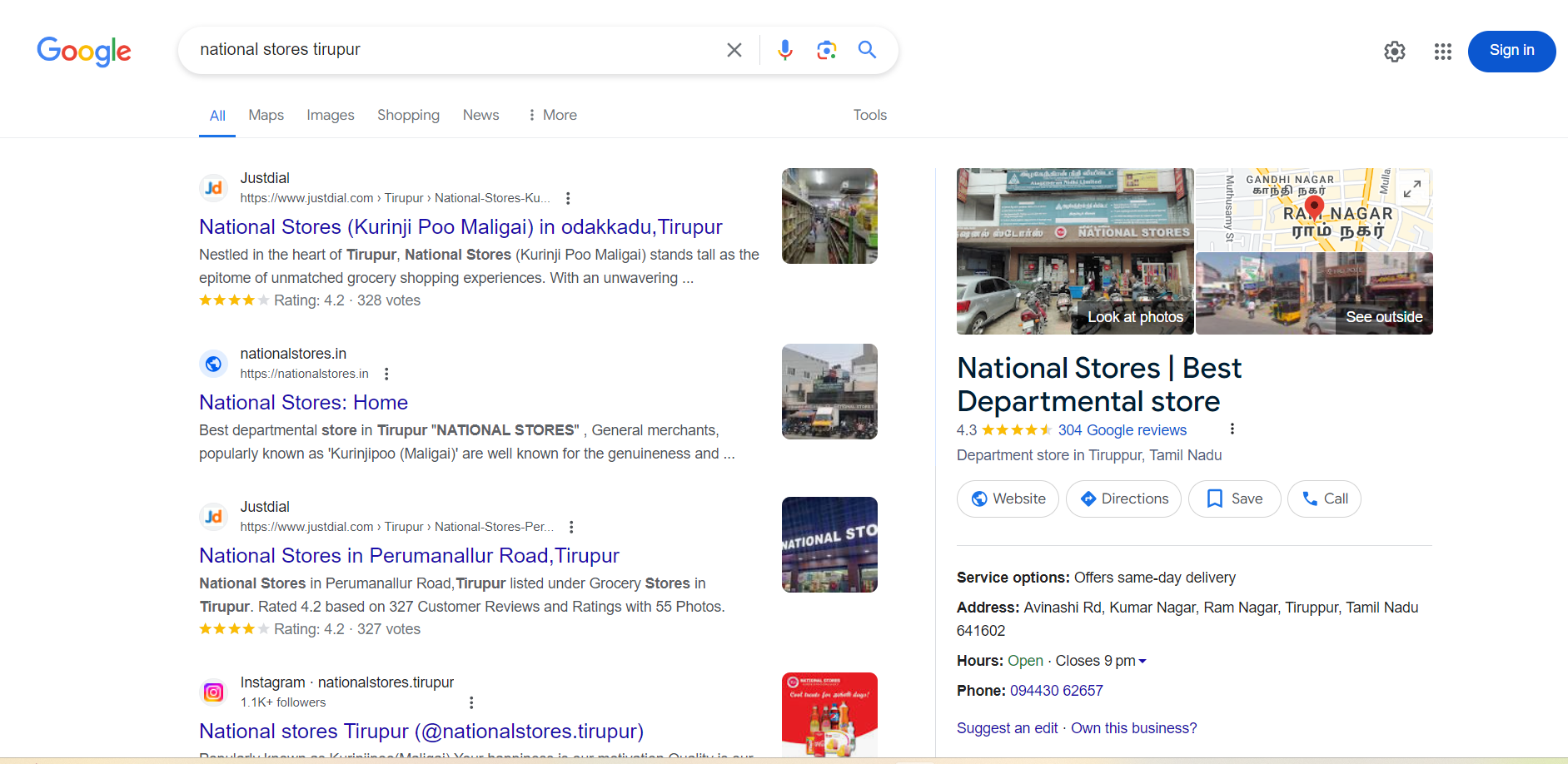Click the red Instagram post thumbnail
The image size is (1568, 764).
tap(829, 715)
